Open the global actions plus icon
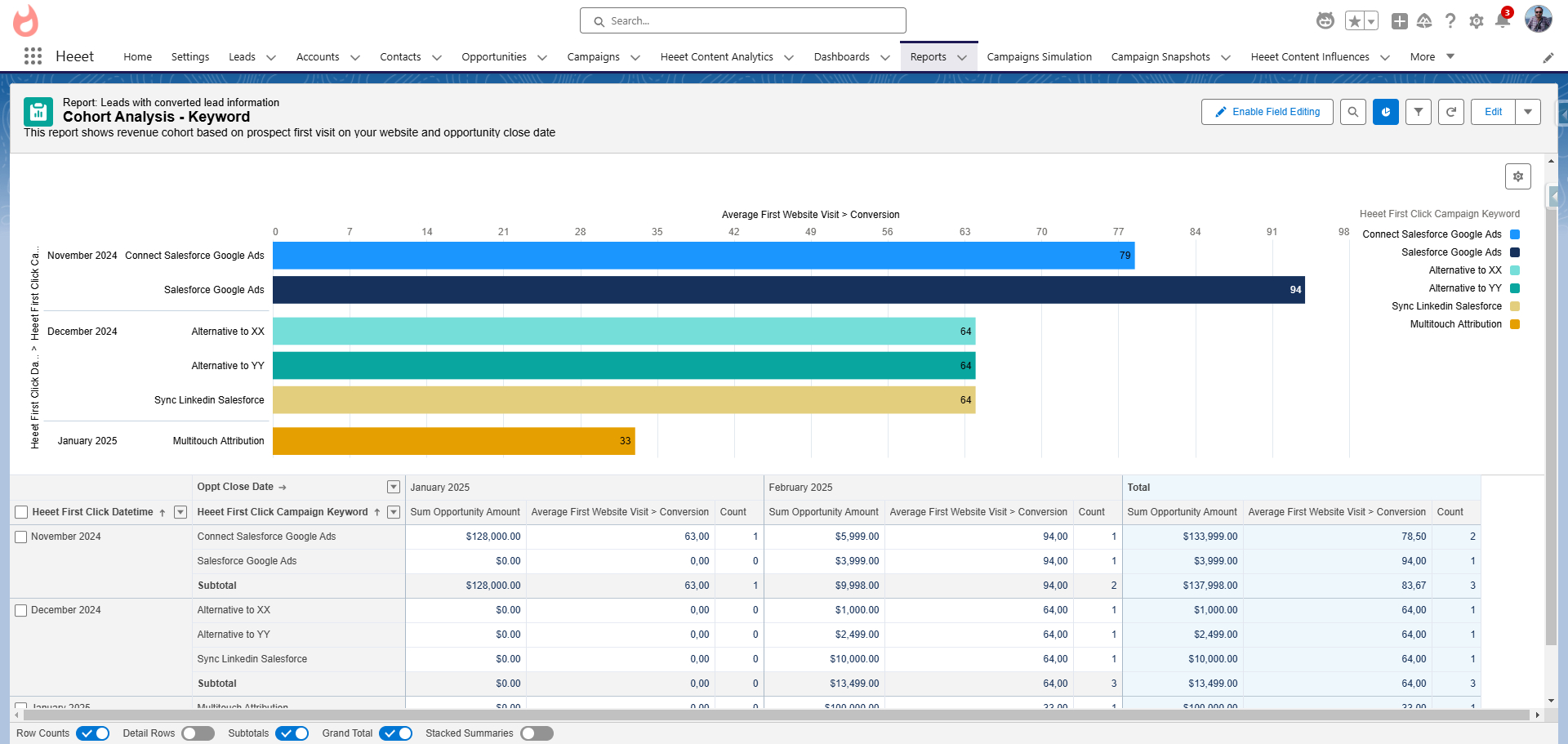 1400,21
